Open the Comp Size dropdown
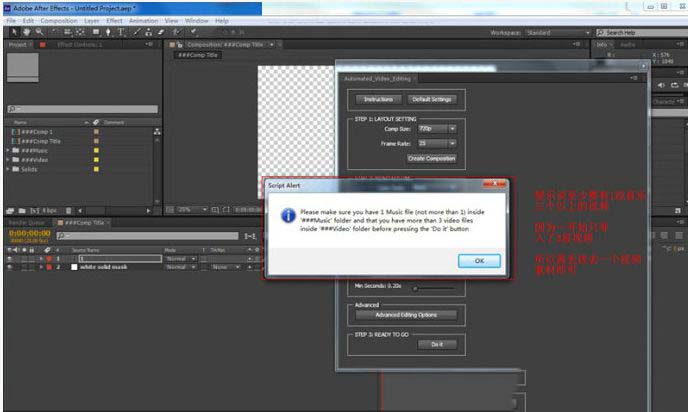The image size is (688, 412). click(x=437, y=129)
